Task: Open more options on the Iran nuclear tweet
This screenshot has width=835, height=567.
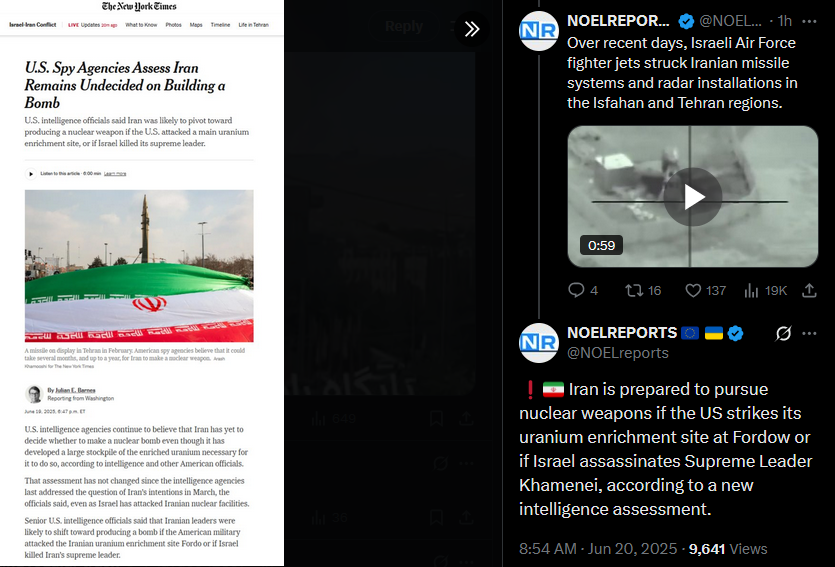Action: point(809,333)
